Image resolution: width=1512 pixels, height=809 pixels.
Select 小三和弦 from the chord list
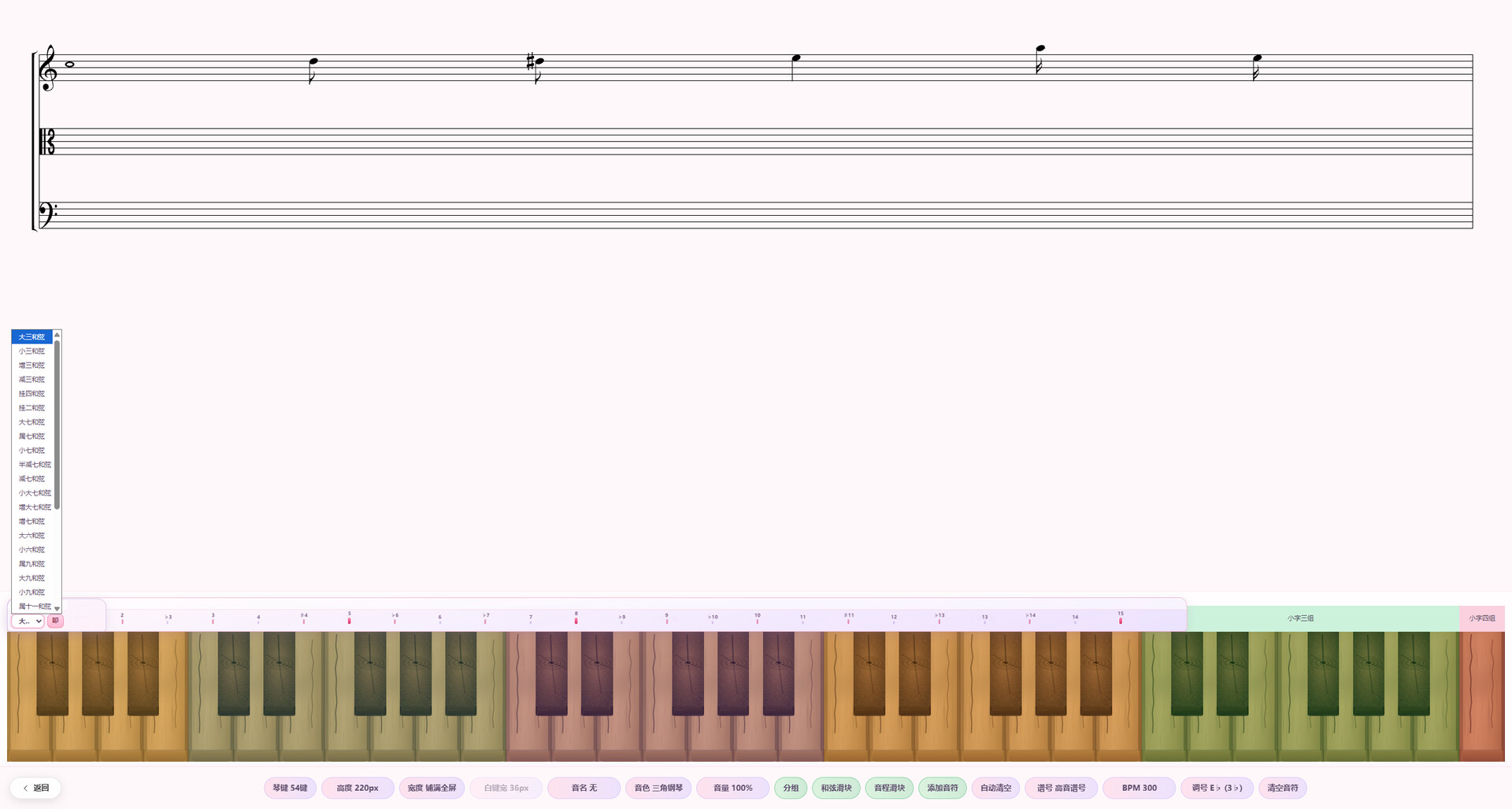(31, 351)
